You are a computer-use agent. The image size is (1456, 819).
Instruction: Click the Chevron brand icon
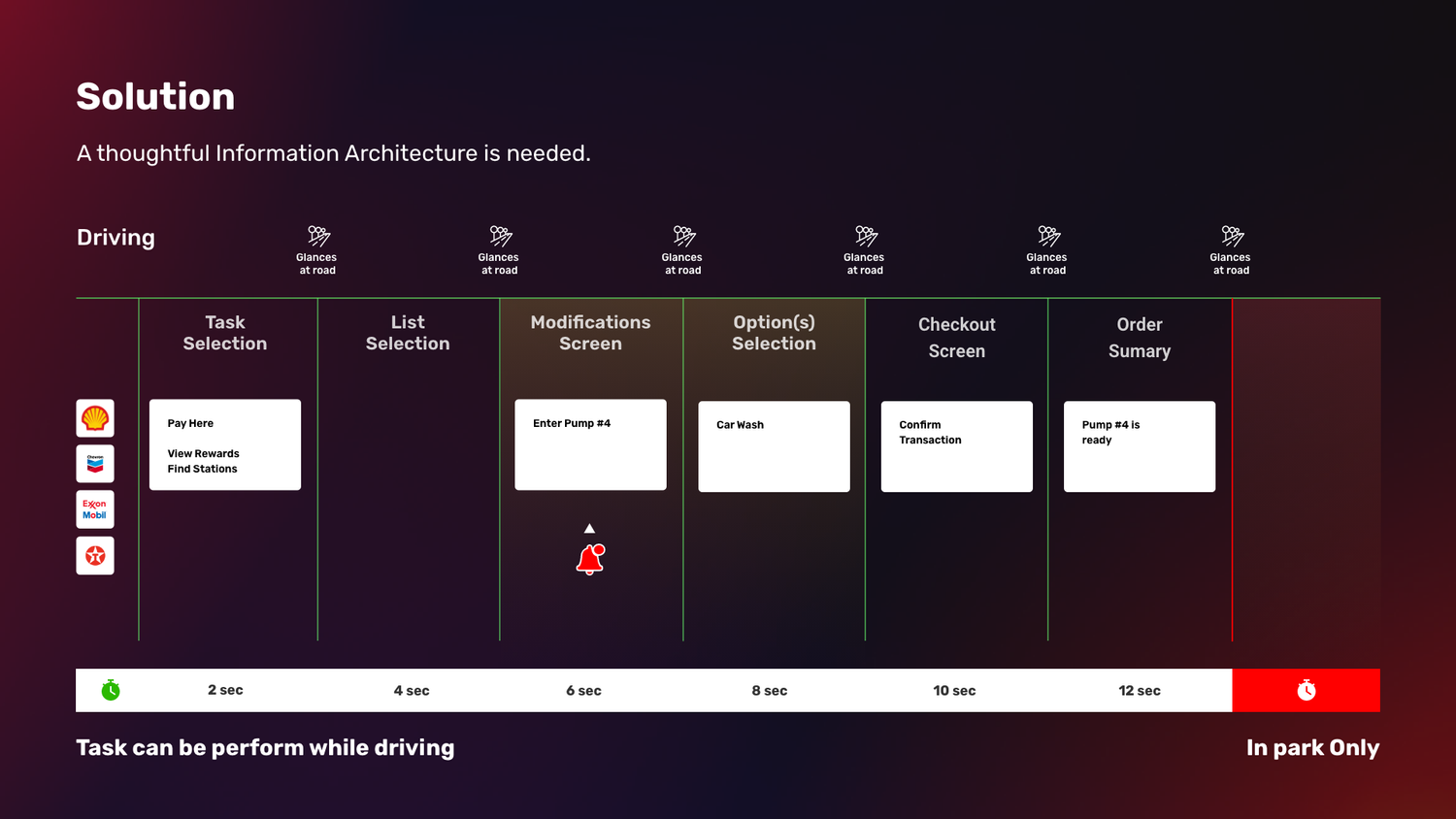[94, 463]
